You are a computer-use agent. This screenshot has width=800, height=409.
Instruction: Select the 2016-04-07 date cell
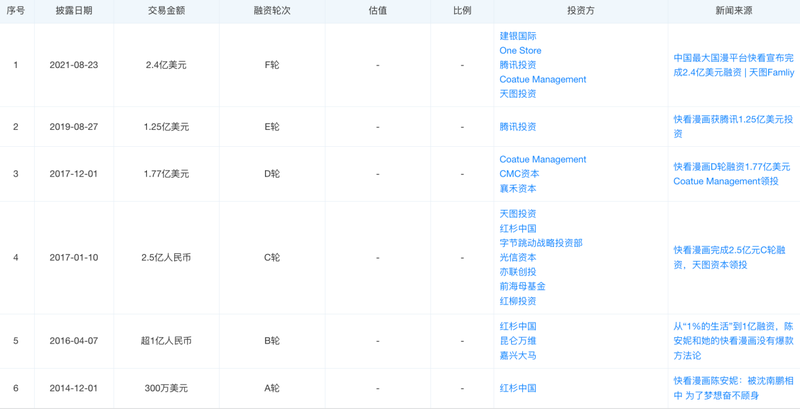[74, 341]
